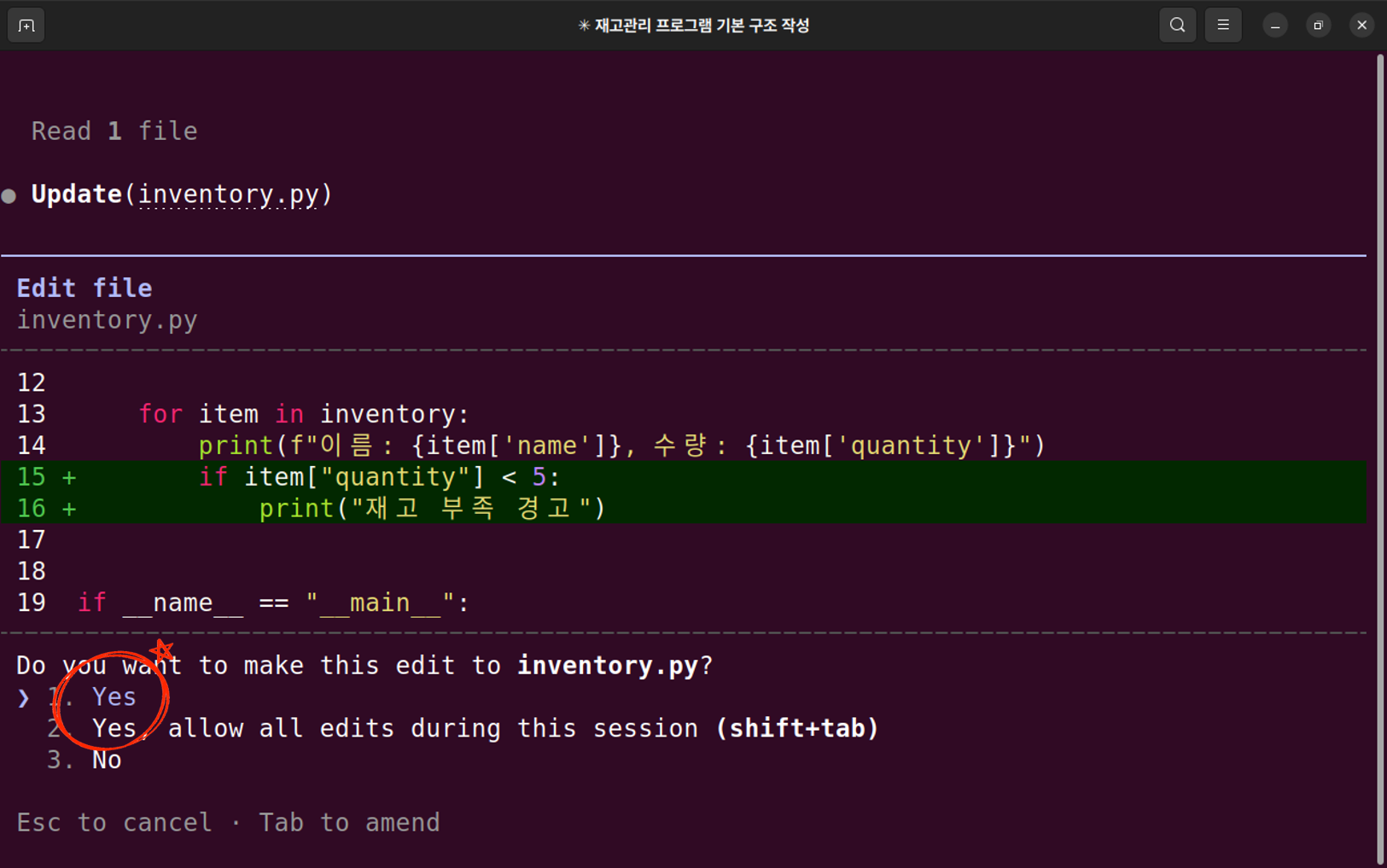Click inventory.py under Edit file

(108, 320)
